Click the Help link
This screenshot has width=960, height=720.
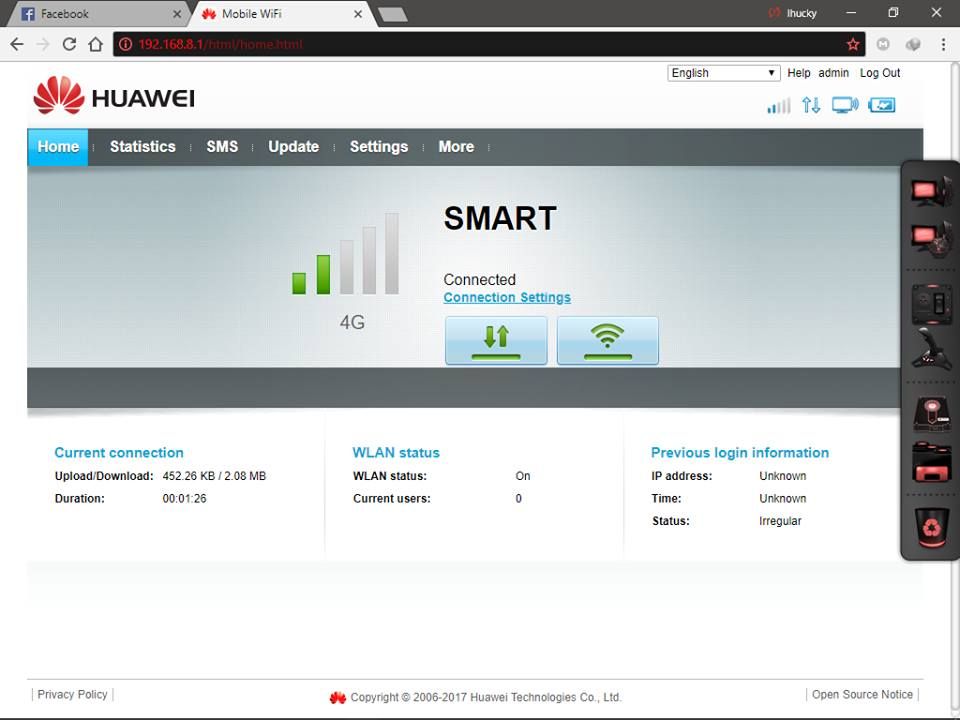pyautogui.click(x=798, y=73)
